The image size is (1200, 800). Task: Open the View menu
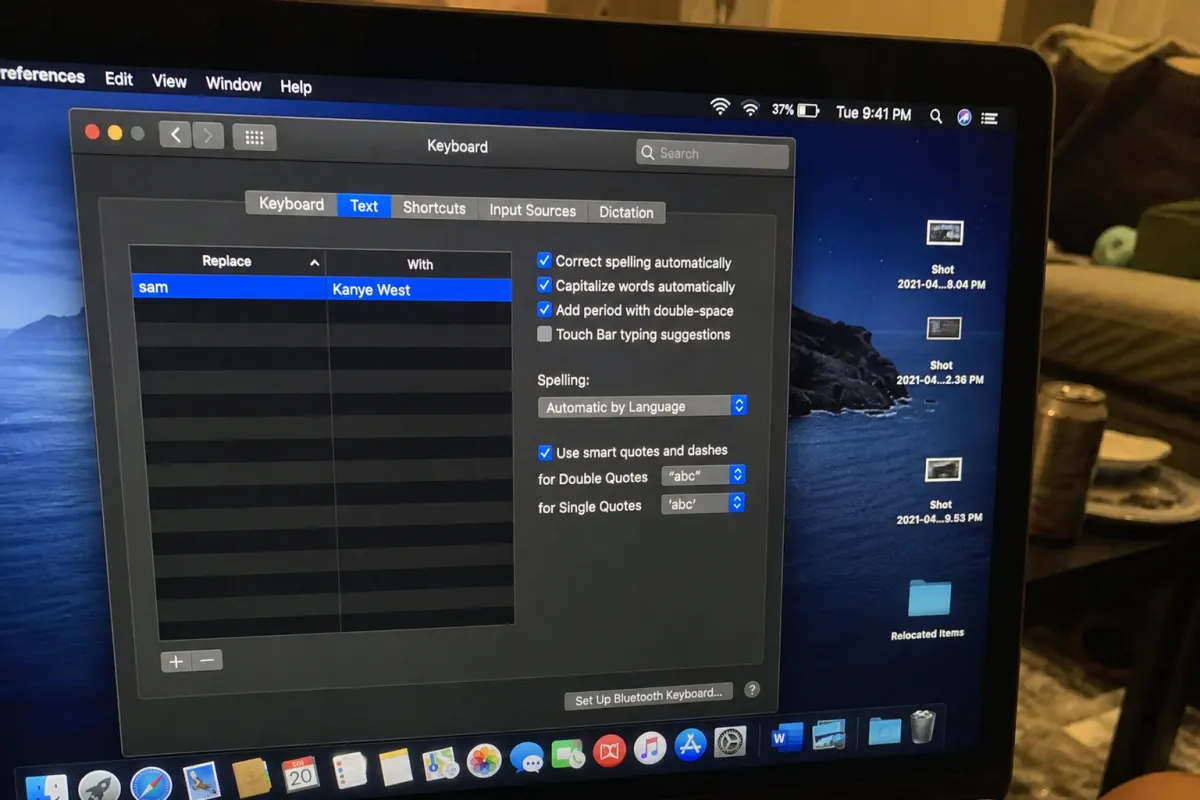[x=169, y=81]
